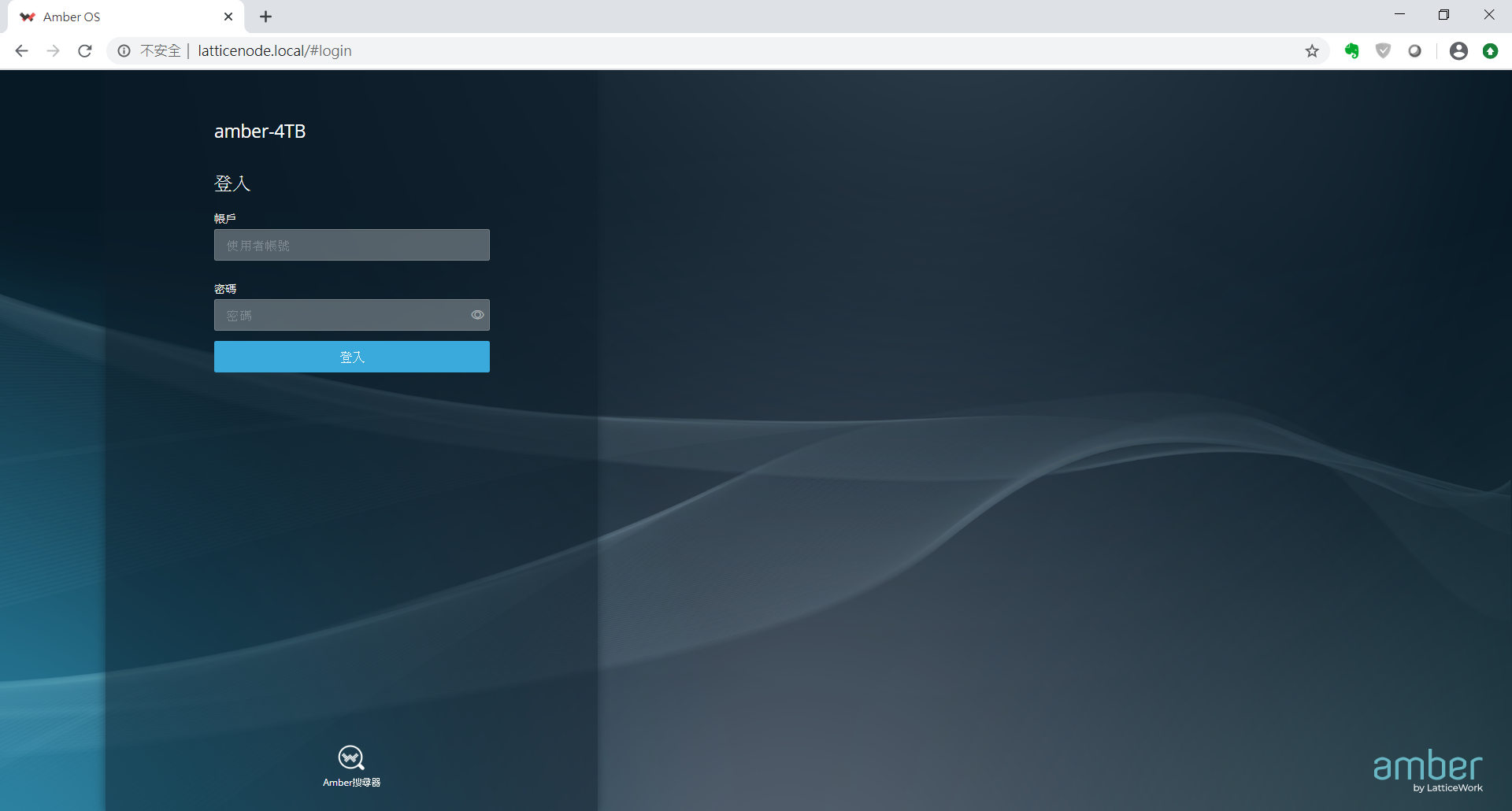Open the gray circle extension icon
The height and width of the screenshot is (811, 1512).
pos(1415,51)
